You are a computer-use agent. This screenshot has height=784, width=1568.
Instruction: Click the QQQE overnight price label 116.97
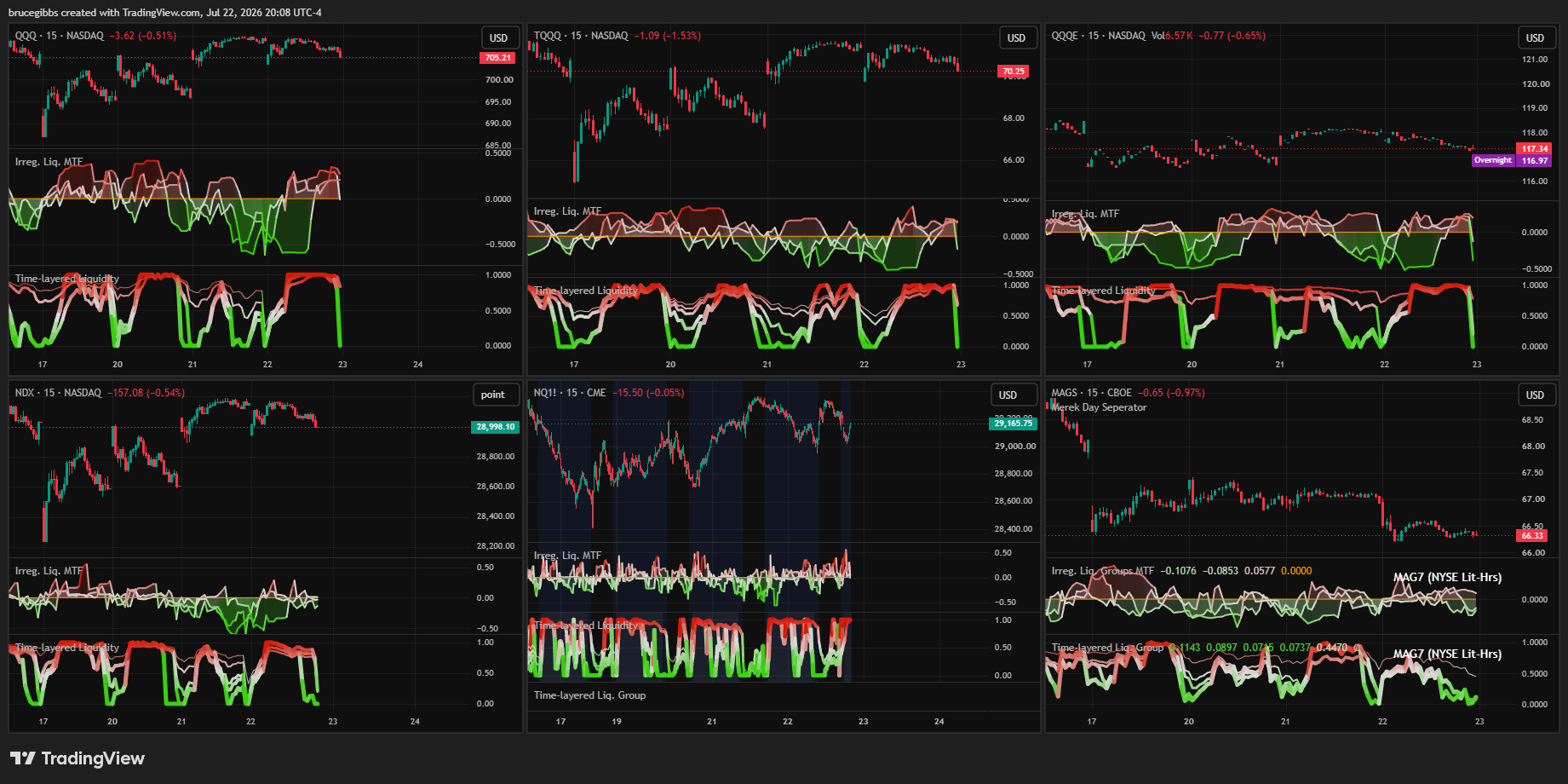point(1535,160)
